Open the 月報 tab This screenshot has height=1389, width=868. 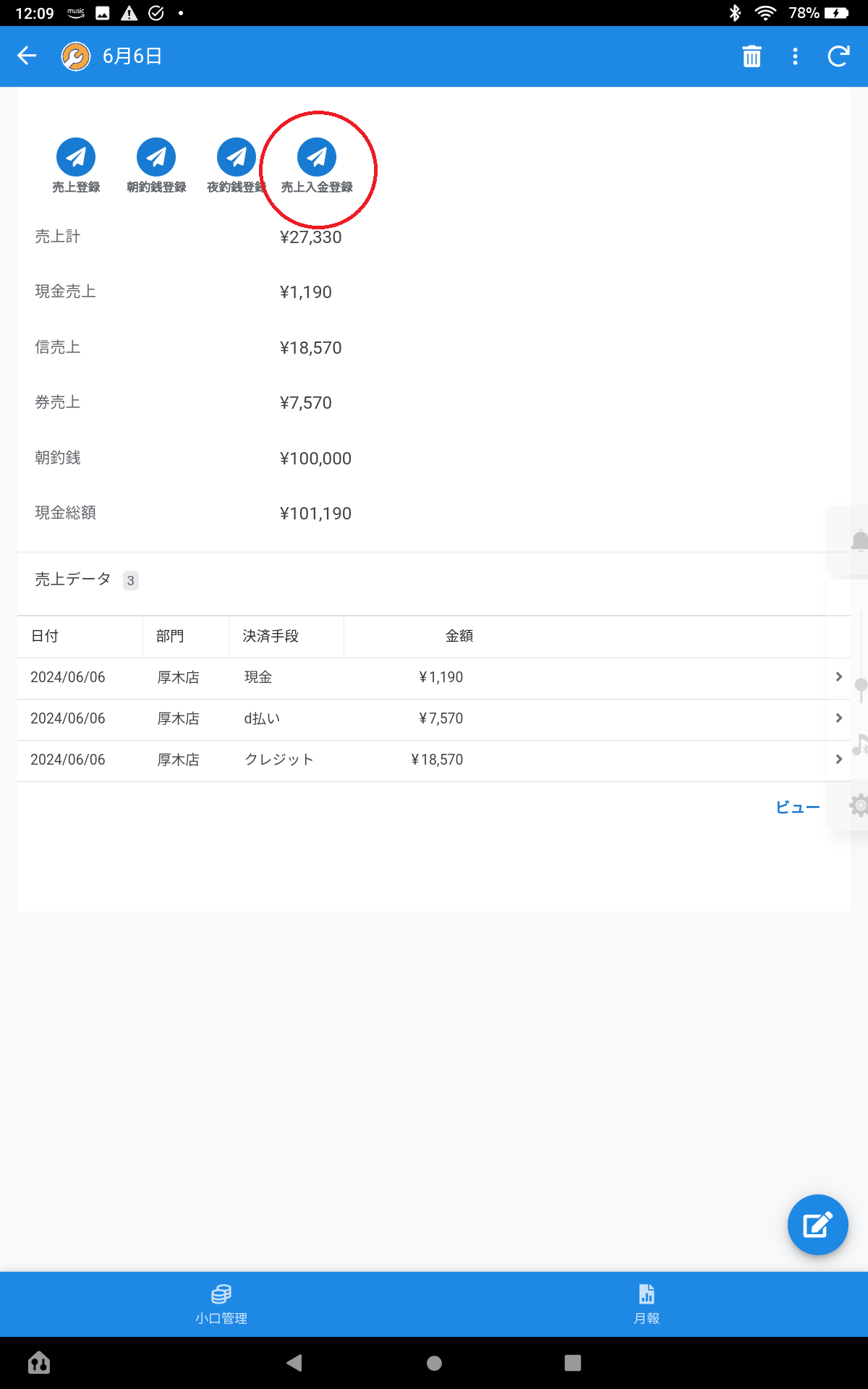point(647,1304)
